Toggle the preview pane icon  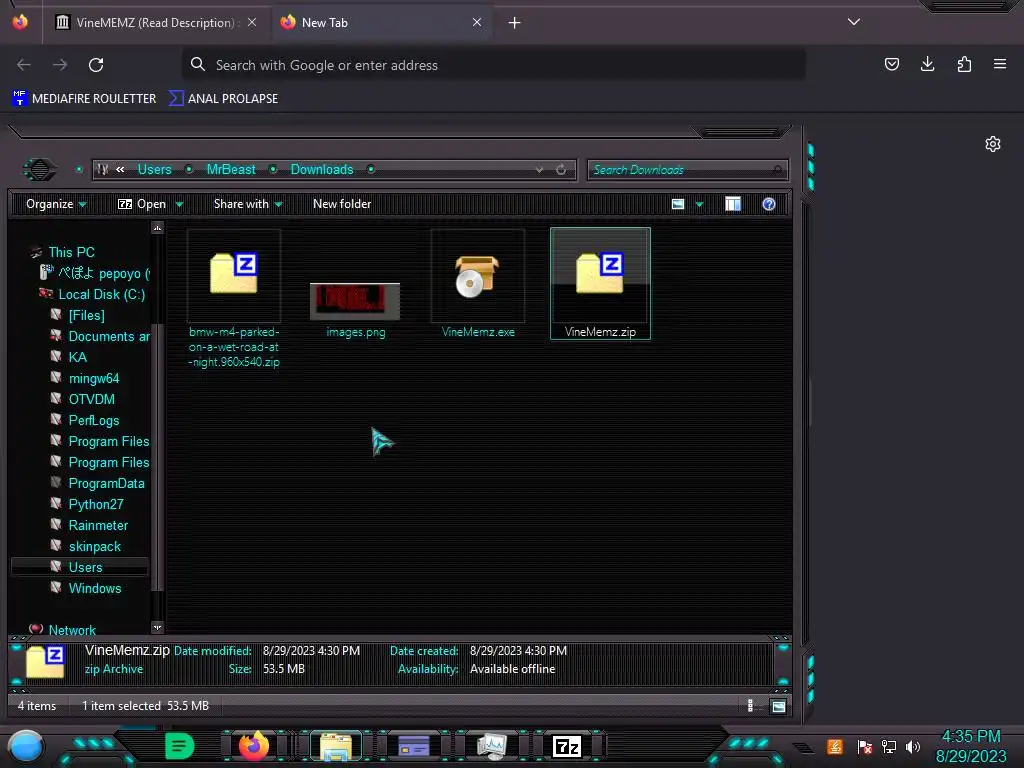click(x=733, y=204)
